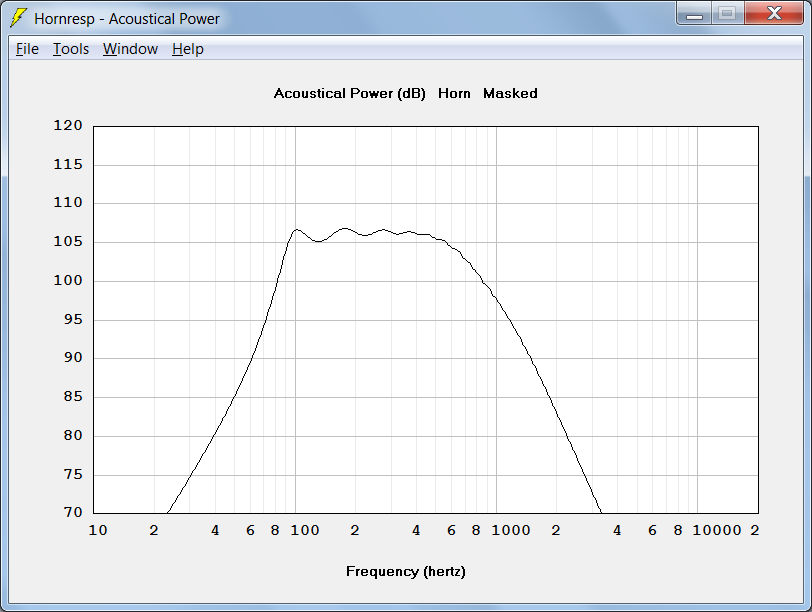Click the 85 dB y-axis label
812x612 pixels.
click(x=73, y=397)
